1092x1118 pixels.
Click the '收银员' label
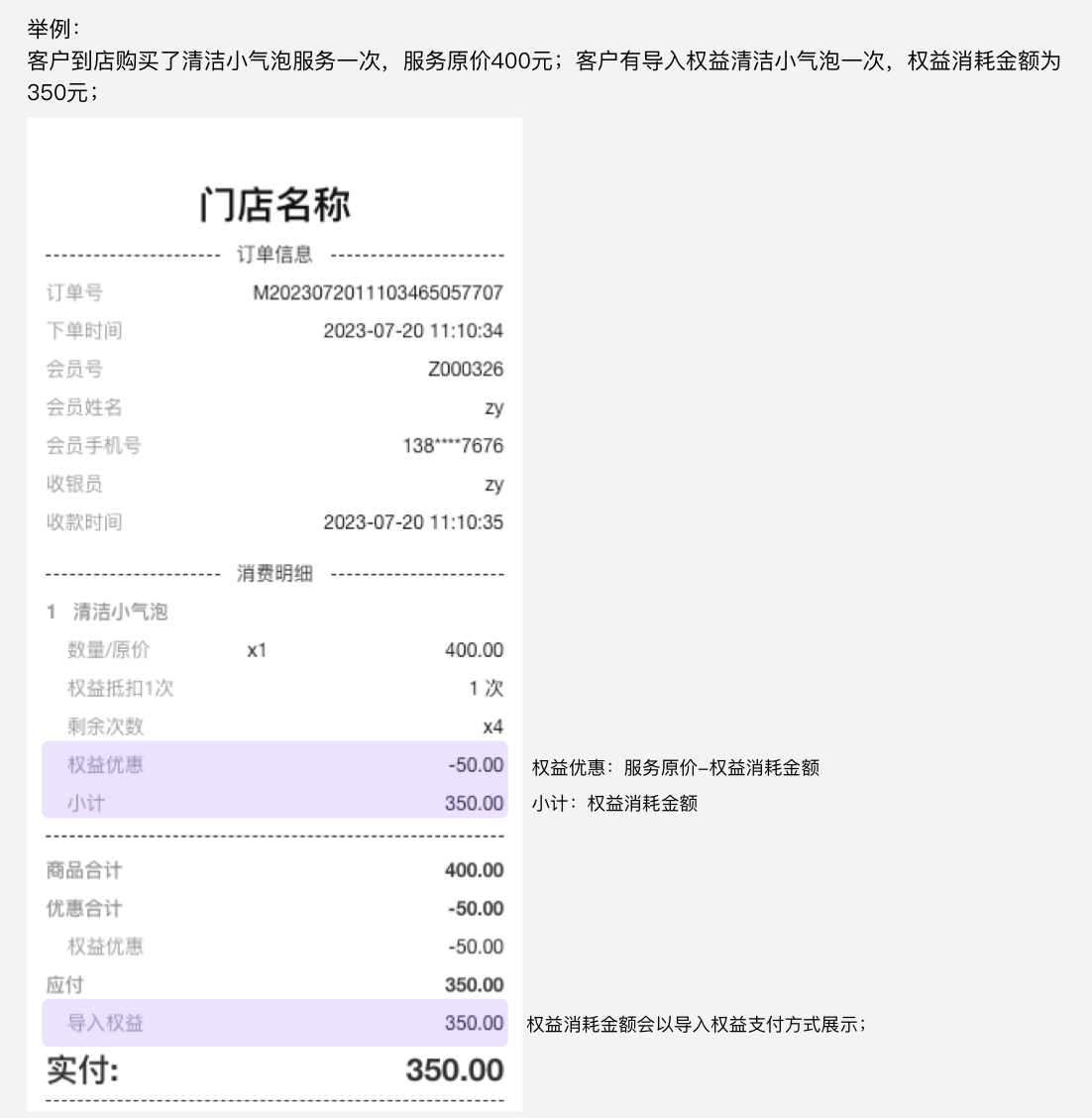pyautogui.click(x=75, y=484)
